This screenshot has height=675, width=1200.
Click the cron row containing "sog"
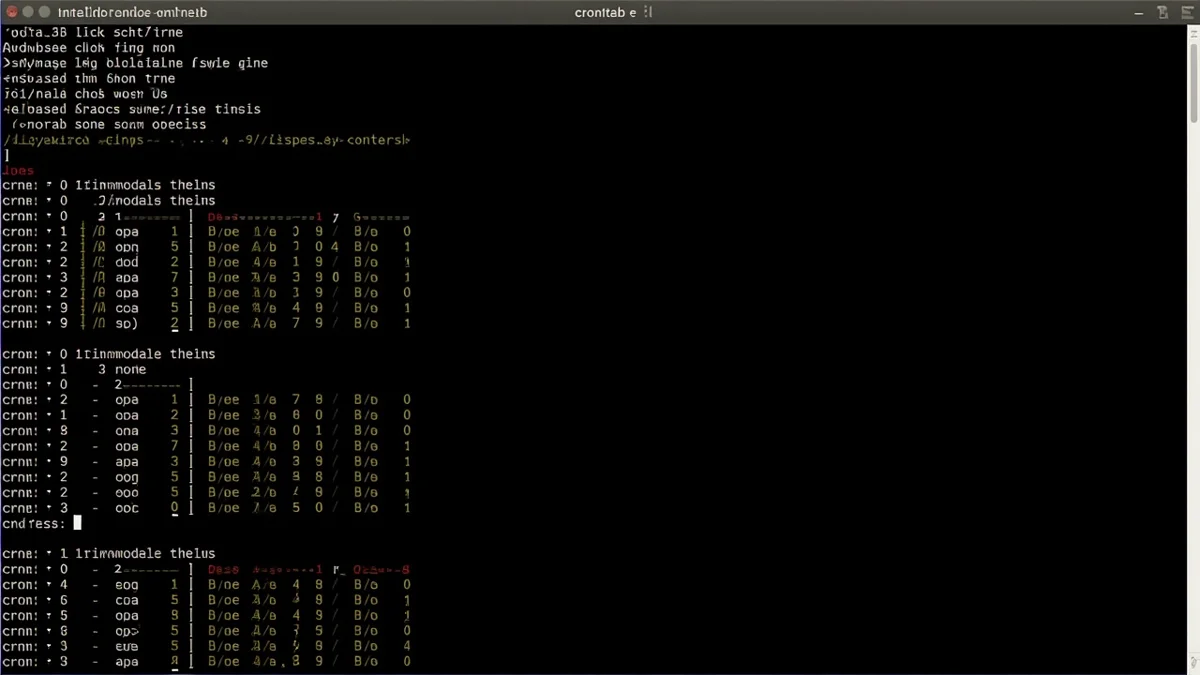point(207,585)
